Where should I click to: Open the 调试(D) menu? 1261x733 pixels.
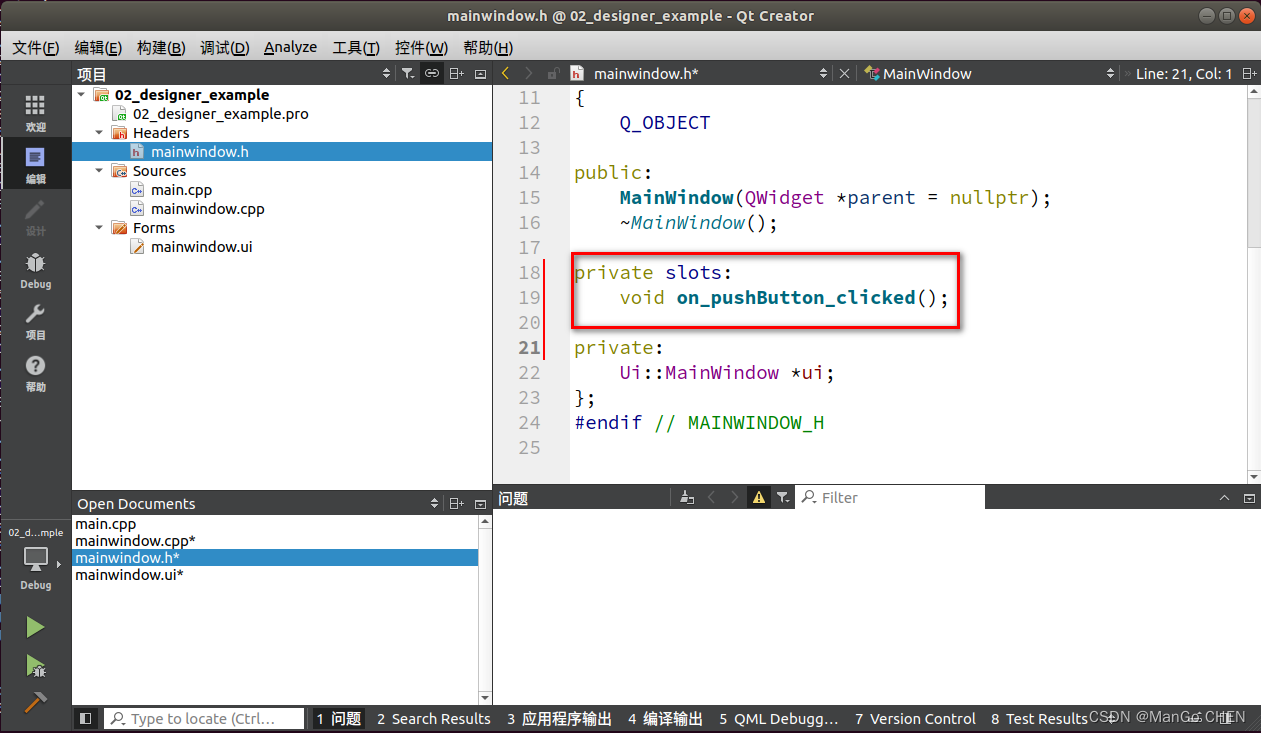(224, 47)
